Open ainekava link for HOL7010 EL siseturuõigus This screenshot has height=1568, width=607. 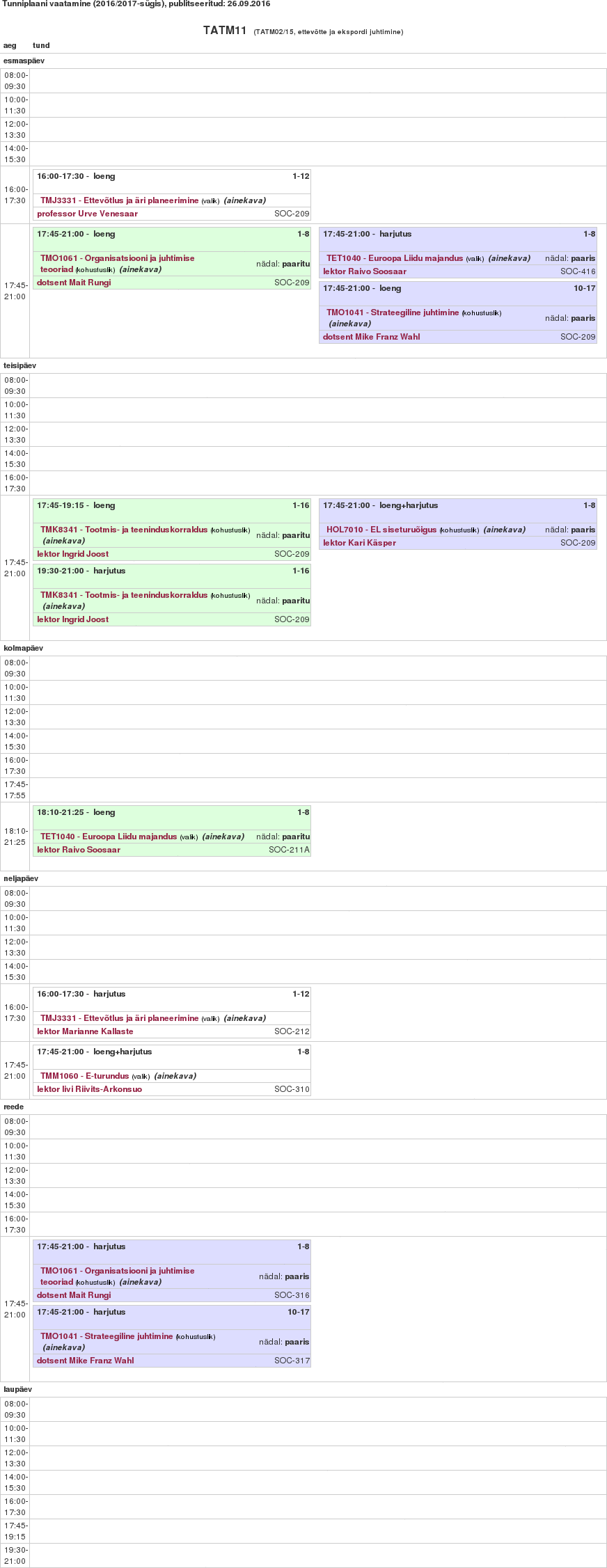click(504, 530)
